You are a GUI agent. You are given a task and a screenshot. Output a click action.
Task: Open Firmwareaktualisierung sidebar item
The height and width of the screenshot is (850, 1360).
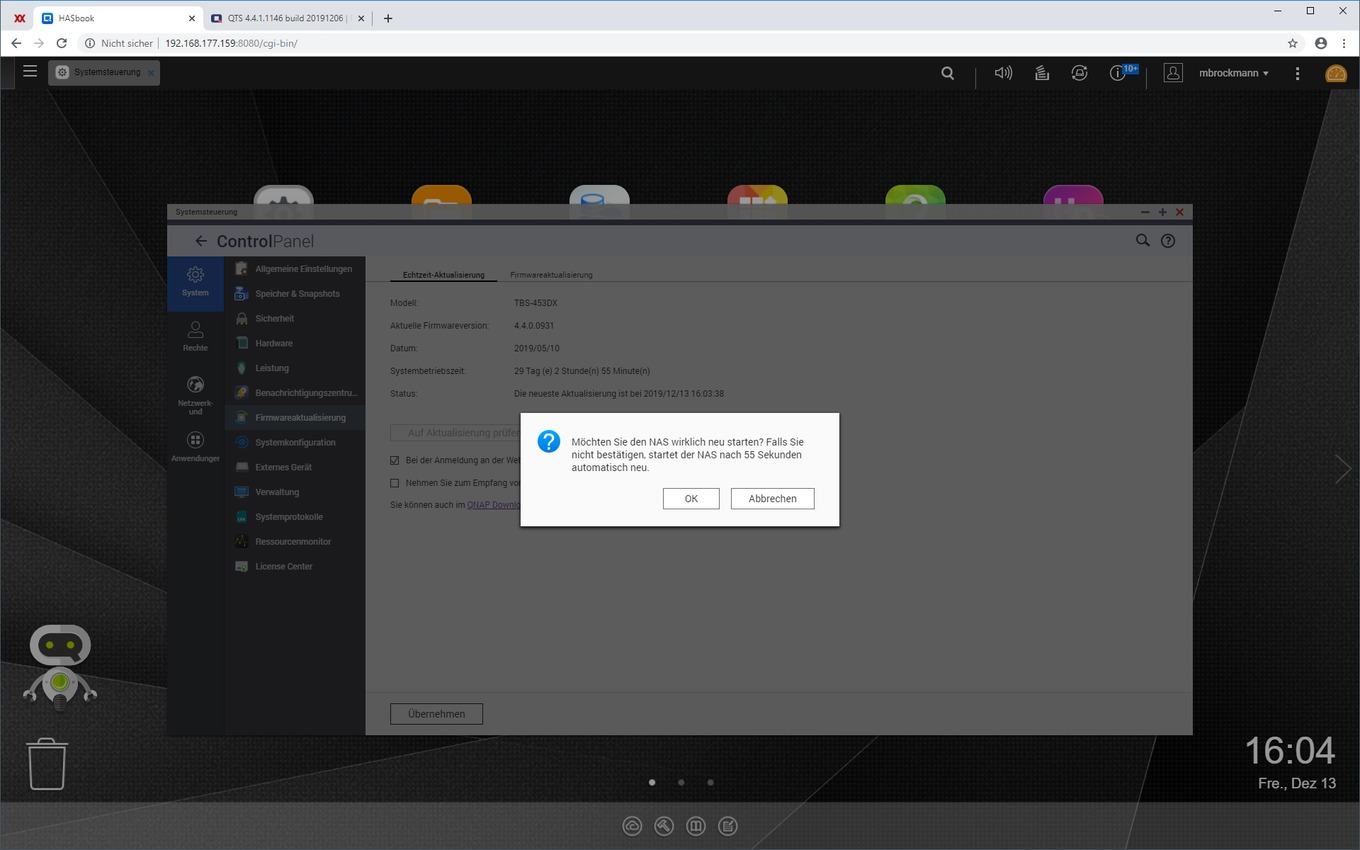[295, 418]
